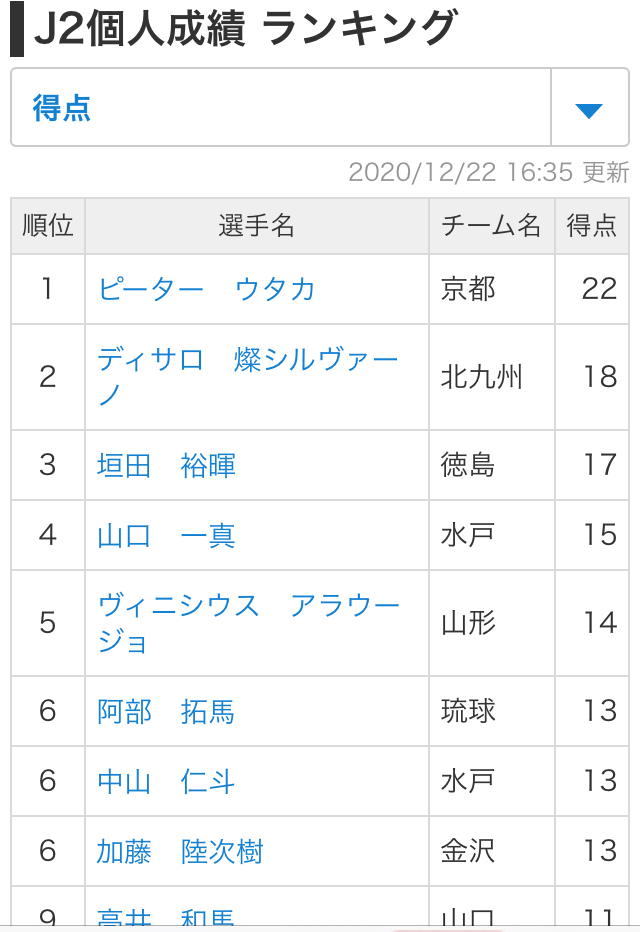Click the 得点 column header in table
This screenshot has width=640, height=932.
[592, 226]
